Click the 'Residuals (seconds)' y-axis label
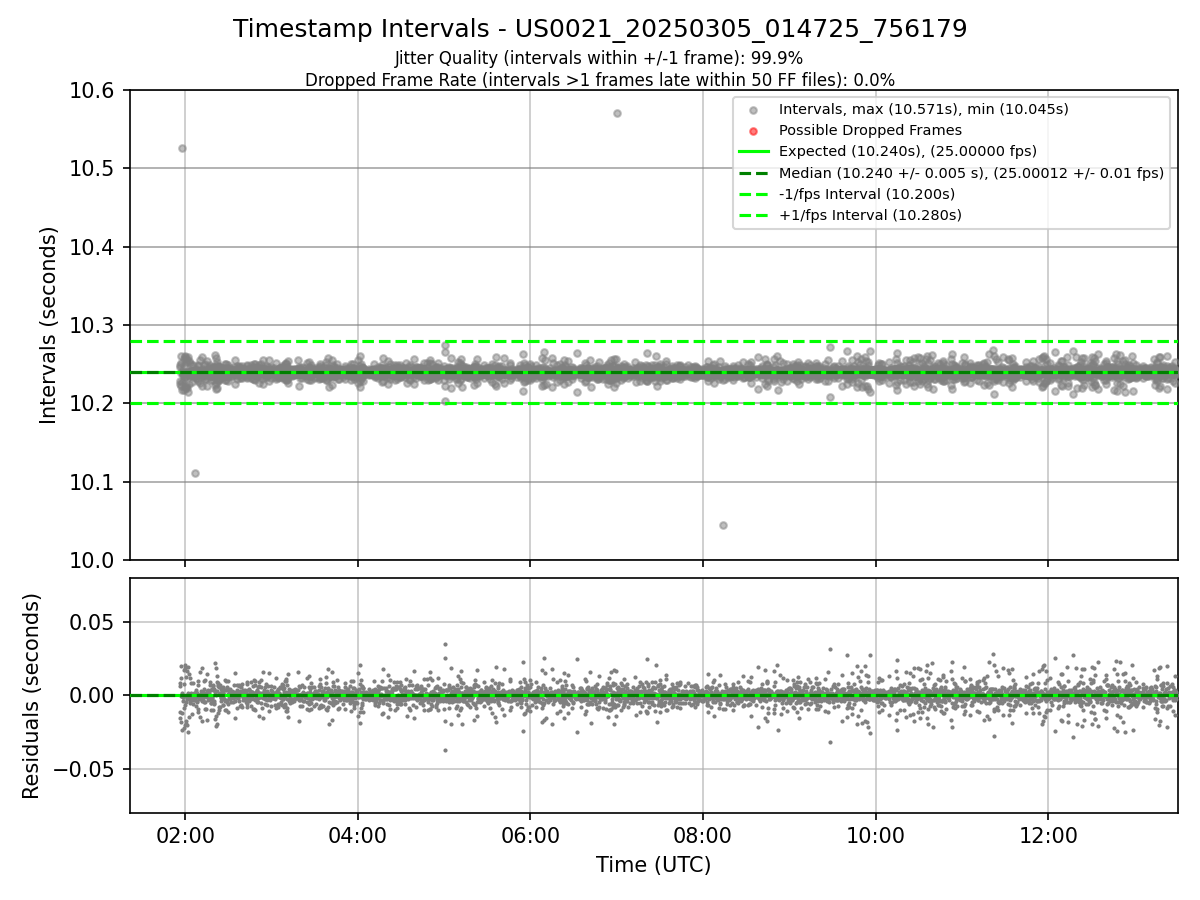This screenshot has width=1200, height=900. pos(32,696)
